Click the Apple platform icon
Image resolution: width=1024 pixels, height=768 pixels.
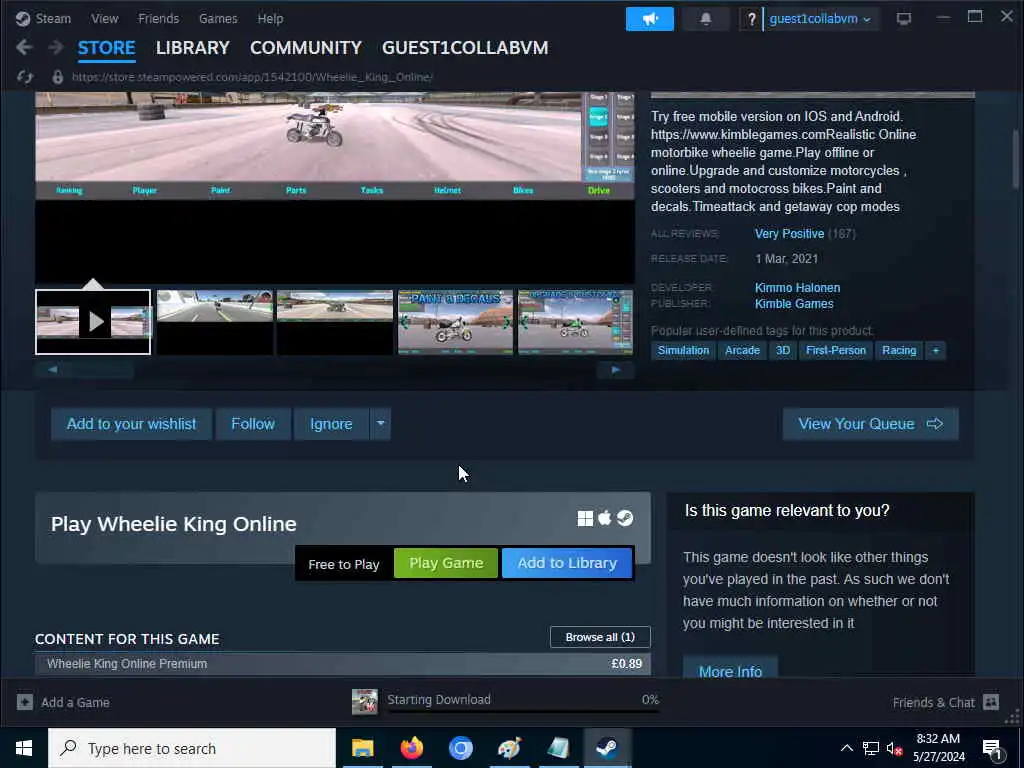pyautogui.click(x=605, y=518)
